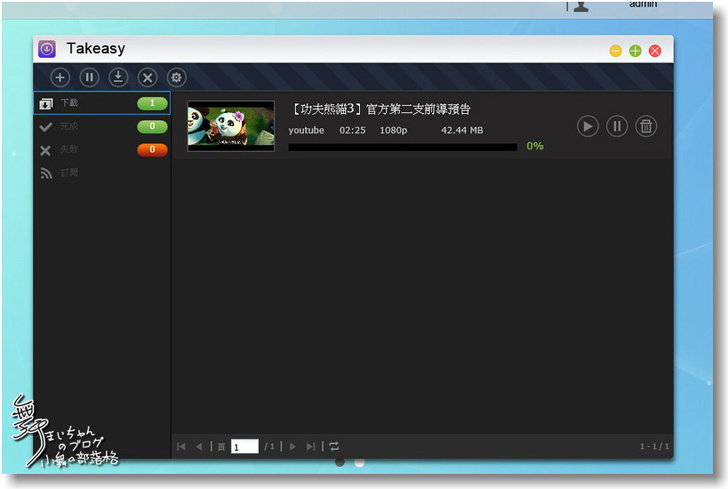Screen dimensions: 728x489
Task: Click the 功夫熊貓3 video title
Action: (380, 109)
